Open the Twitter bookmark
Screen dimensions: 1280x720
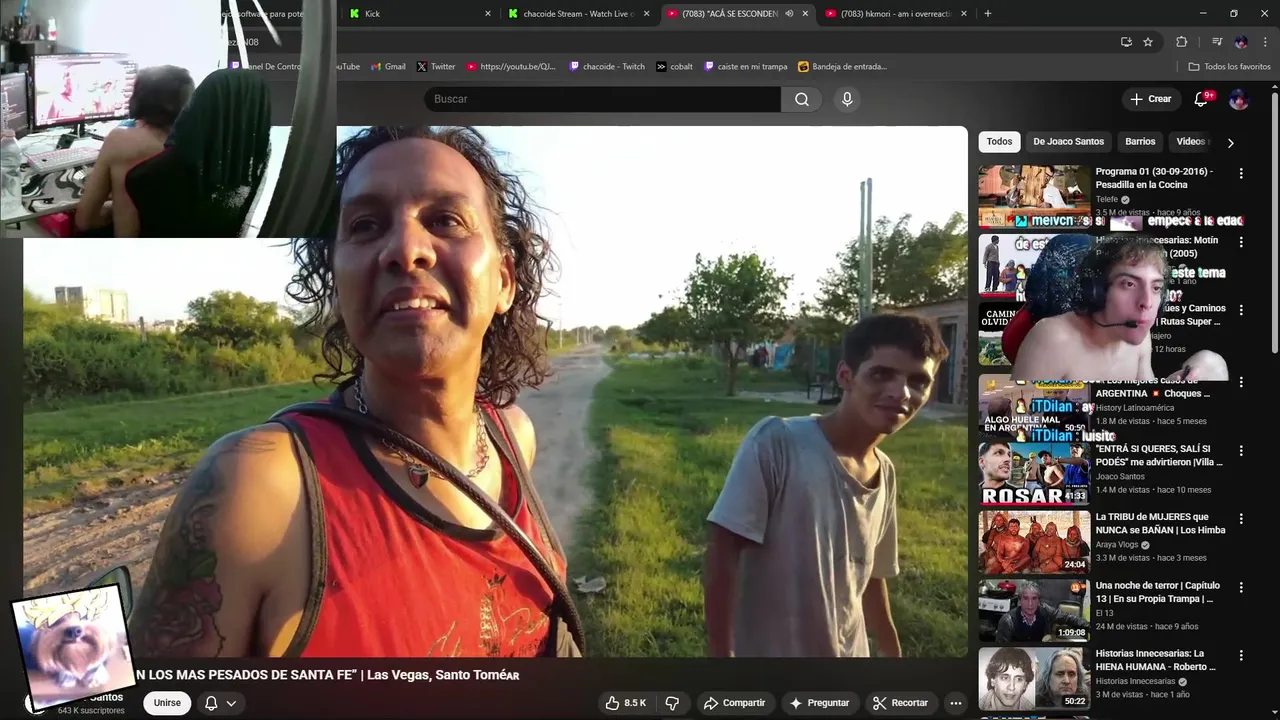(x=436, y=67)
